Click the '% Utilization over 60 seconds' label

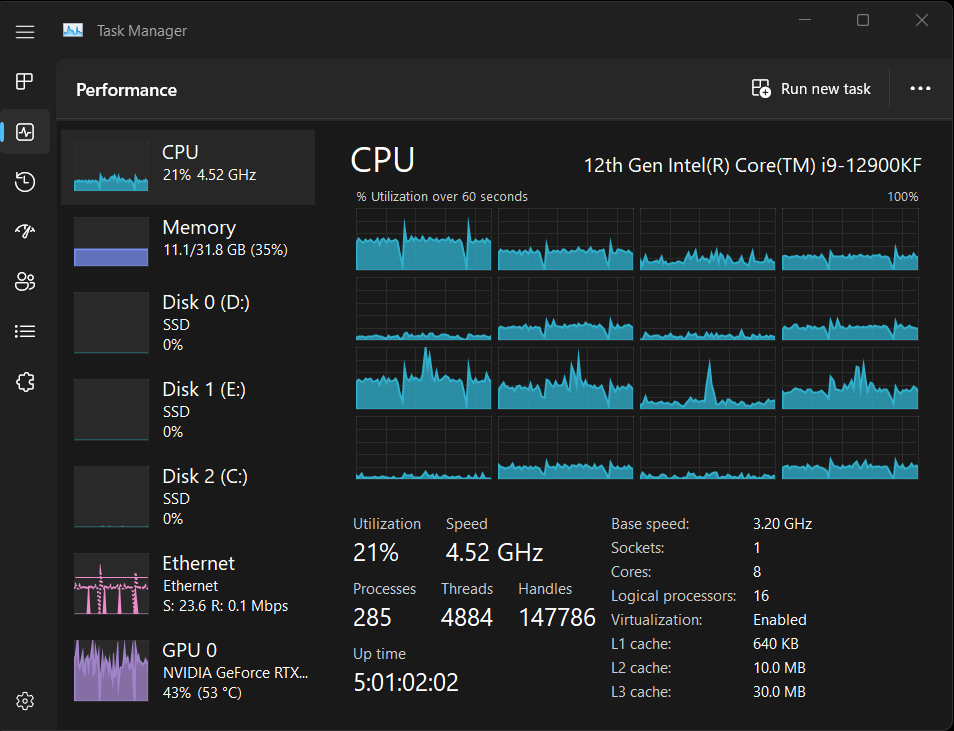pyautogui.click(x=442, y=197)
